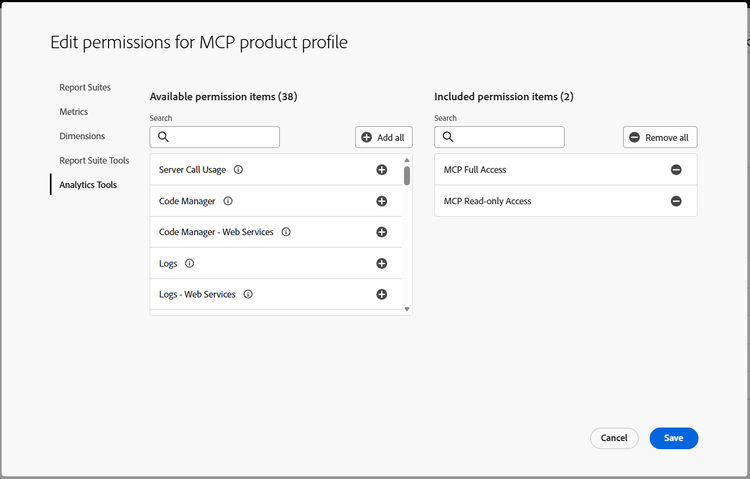Save the permission changes
This screenshot has height=479, width=750.
point(673,438)
